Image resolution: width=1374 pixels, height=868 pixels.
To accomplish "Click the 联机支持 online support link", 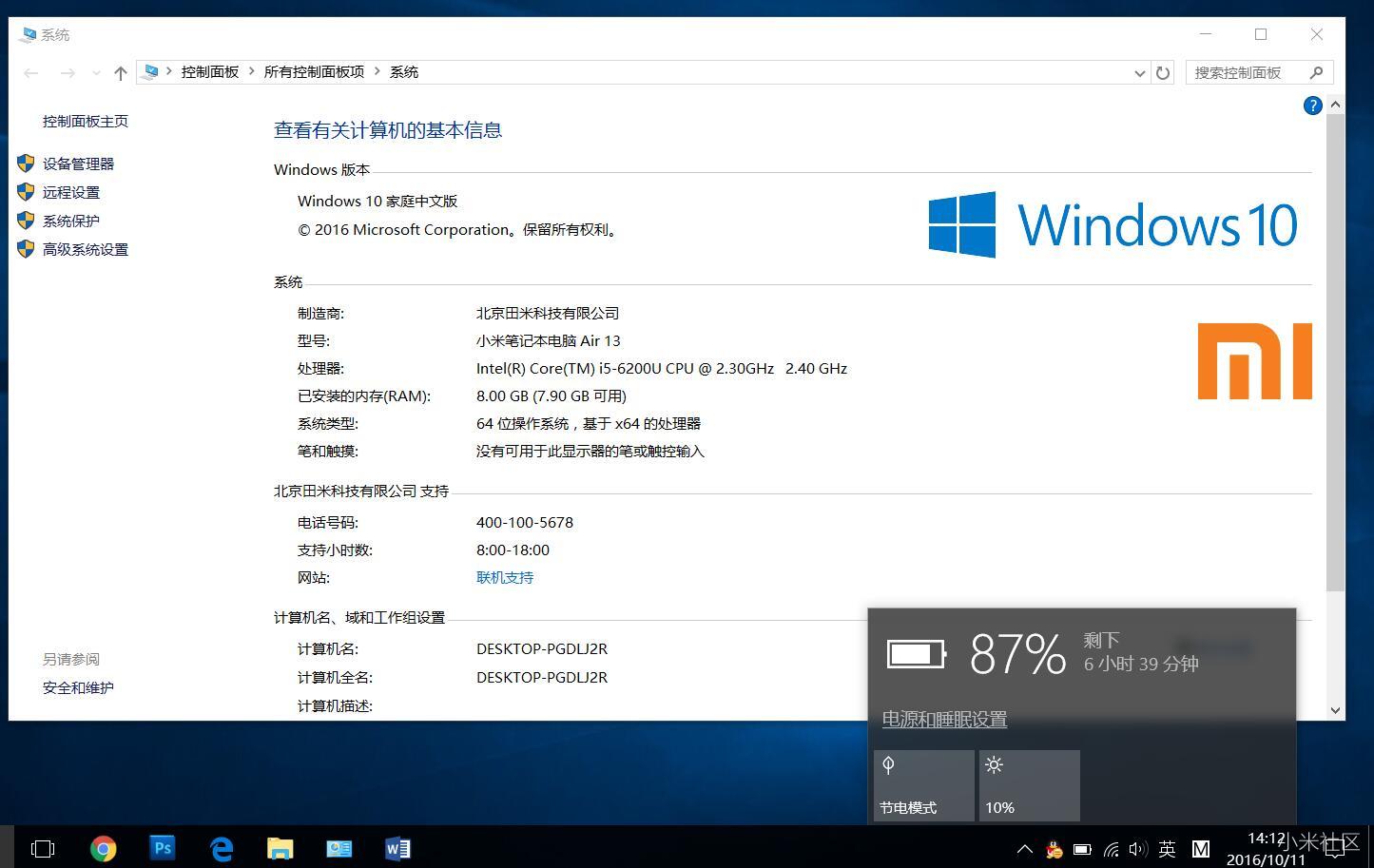I will (x=504, y=577).
